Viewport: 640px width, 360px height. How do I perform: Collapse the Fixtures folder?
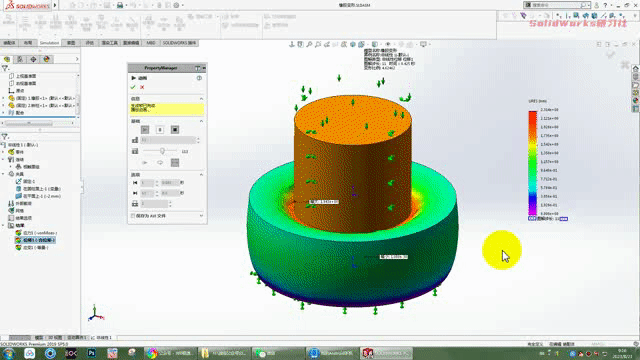coord(3,174)
